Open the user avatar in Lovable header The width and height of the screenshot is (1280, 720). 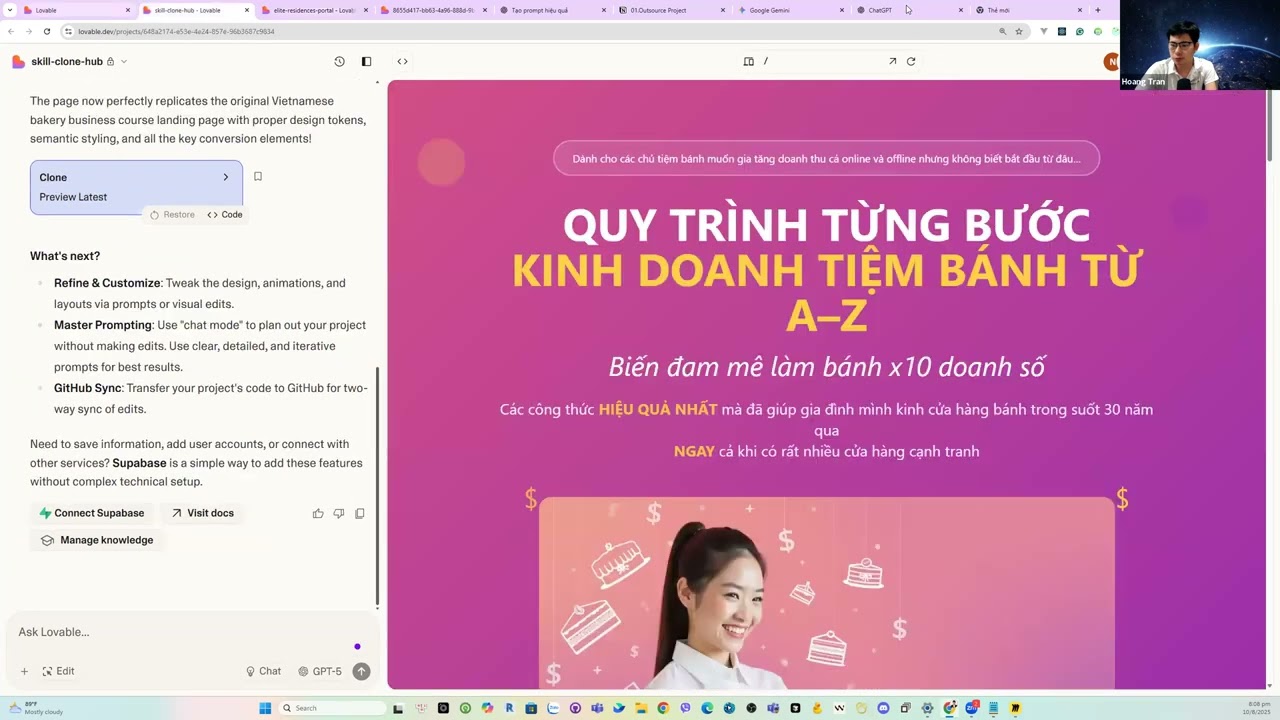tap(1111, 61)
